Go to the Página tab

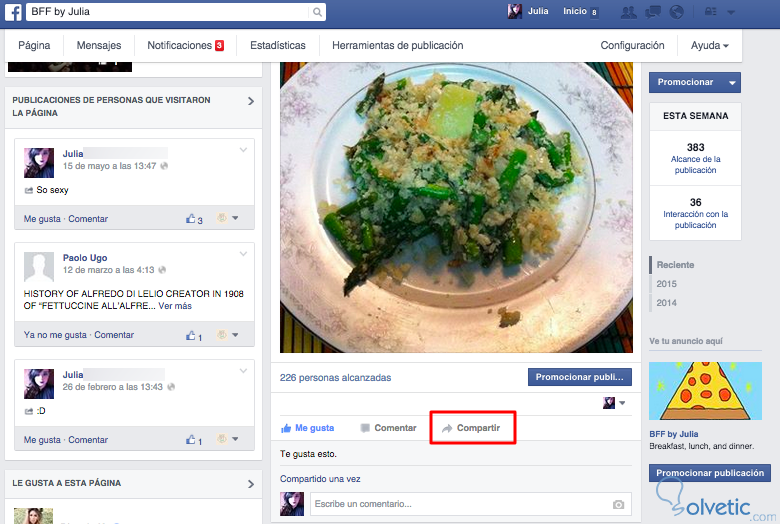(34, 45)
